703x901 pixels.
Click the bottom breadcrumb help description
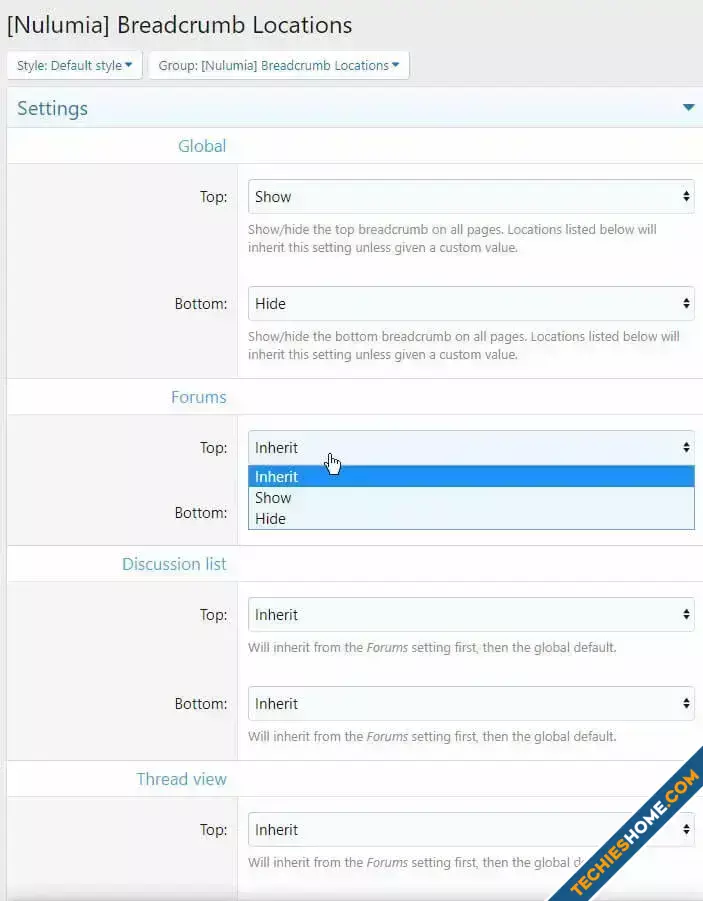[x=464, y=345]
